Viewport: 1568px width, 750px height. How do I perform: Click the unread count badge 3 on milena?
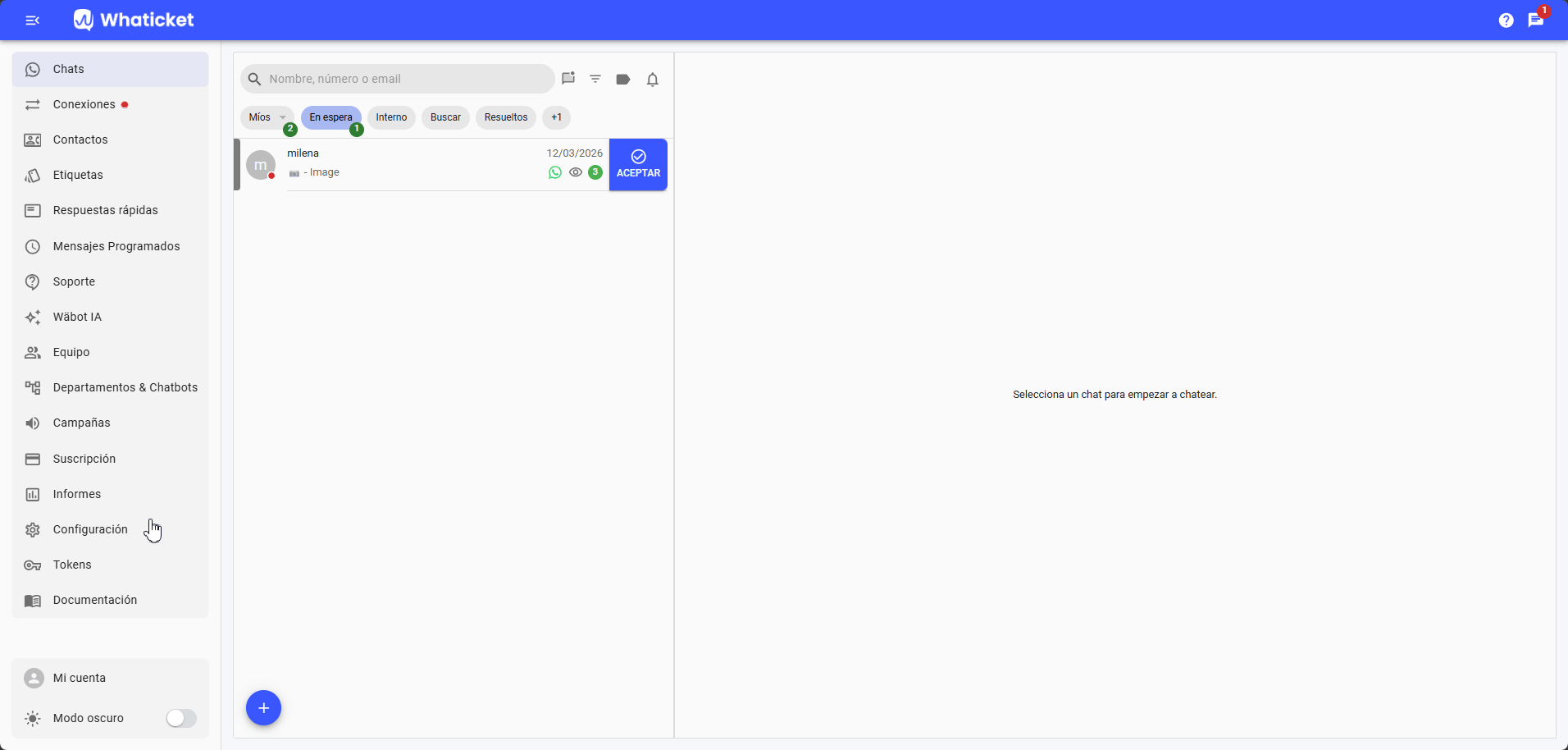(x=595, y=172)
